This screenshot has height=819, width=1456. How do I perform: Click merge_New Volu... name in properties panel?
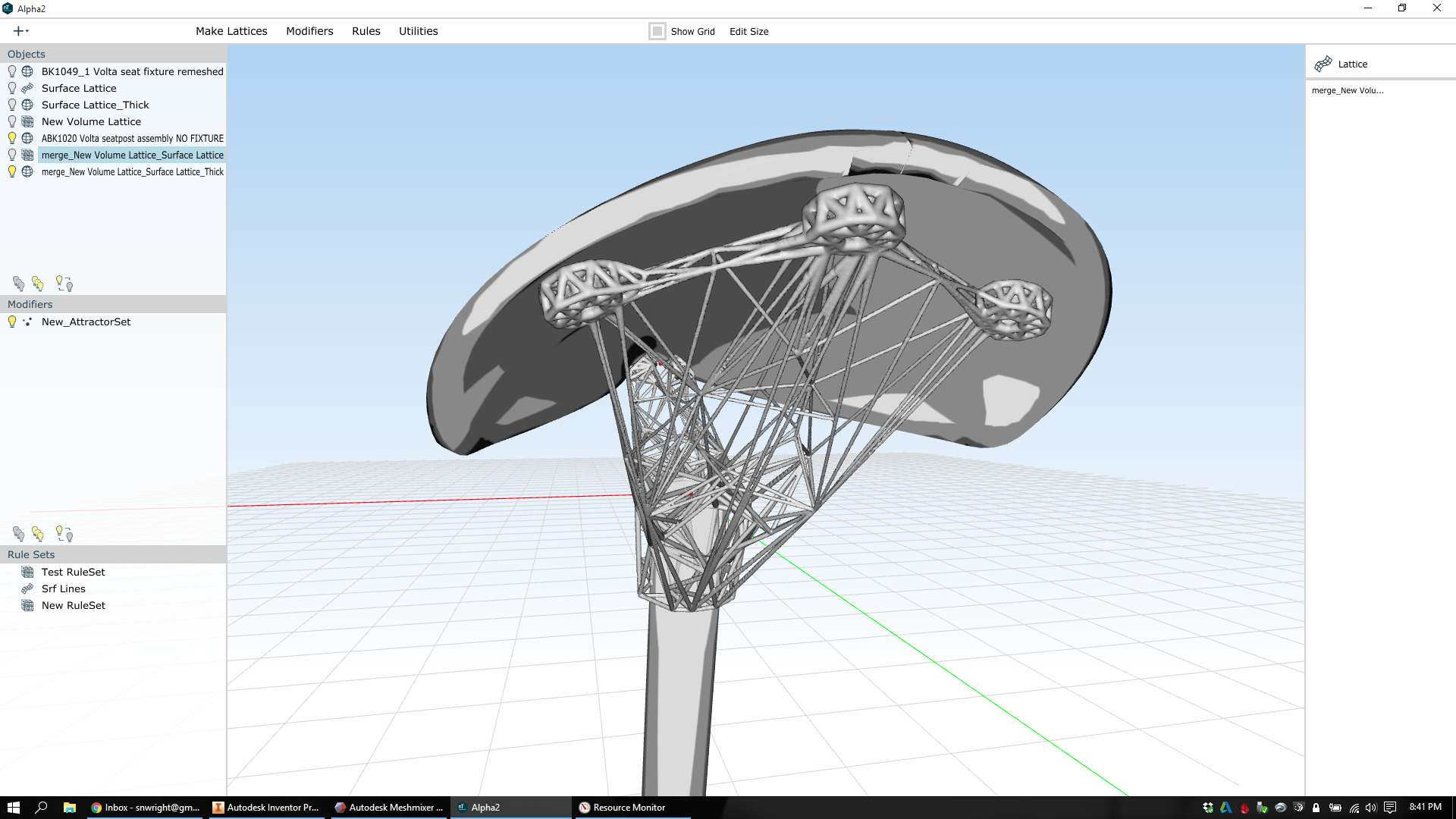[x=1348, y=90]
